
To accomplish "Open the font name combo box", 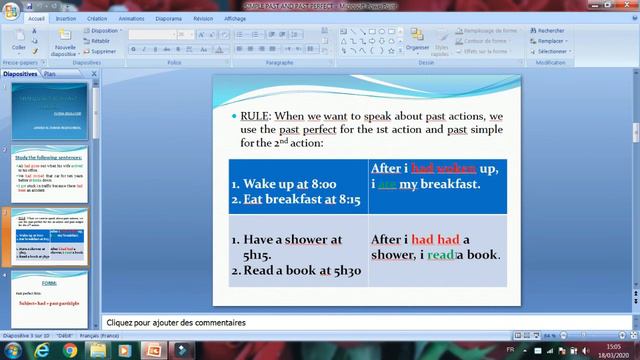I will click(152, 35).
